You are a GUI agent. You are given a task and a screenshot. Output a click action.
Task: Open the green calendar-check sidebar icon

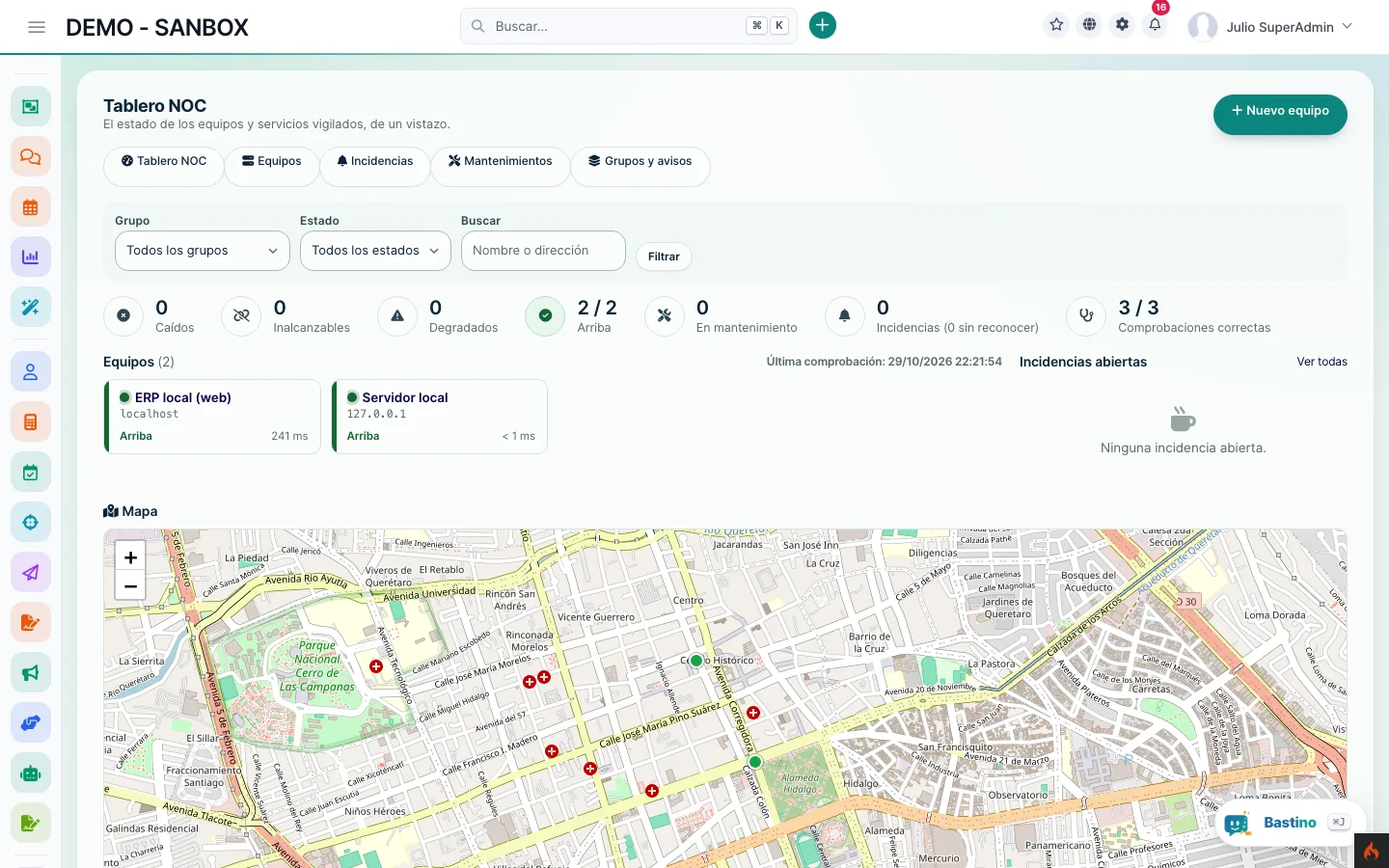coord(31,472)
